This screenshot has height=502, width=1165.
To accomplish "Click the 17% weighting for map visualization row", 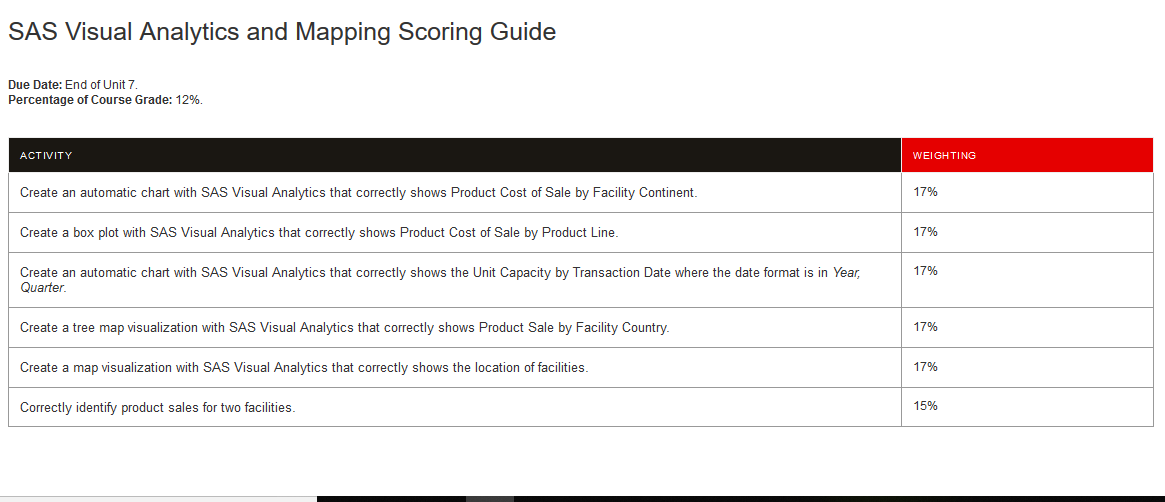I will (925, 367).
